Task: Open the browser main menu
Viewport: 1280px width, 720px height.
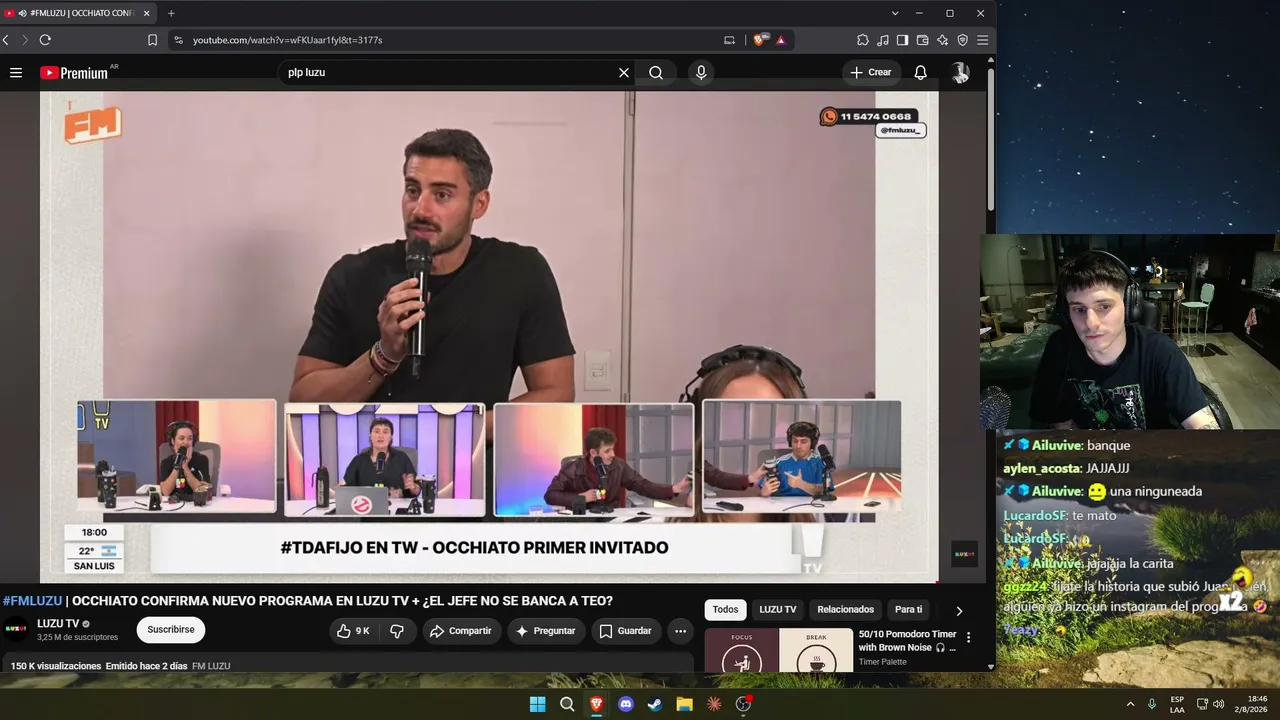Action: pos(983,40)
